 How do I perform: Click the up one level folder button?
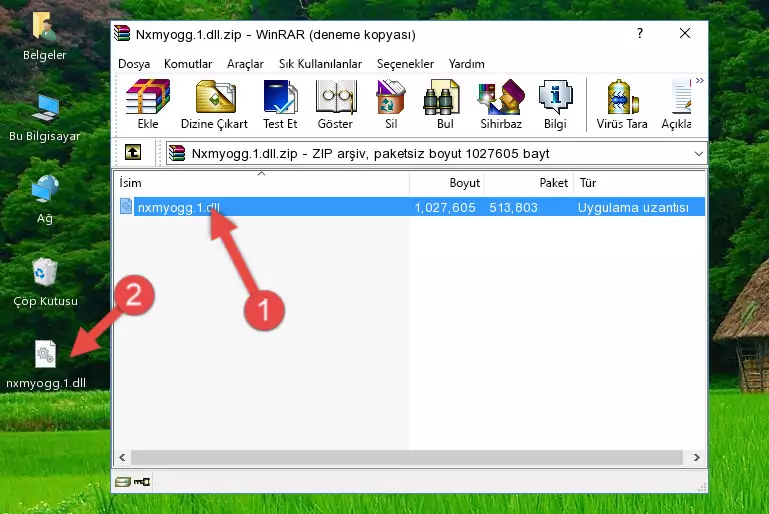(x=133, y=153)
